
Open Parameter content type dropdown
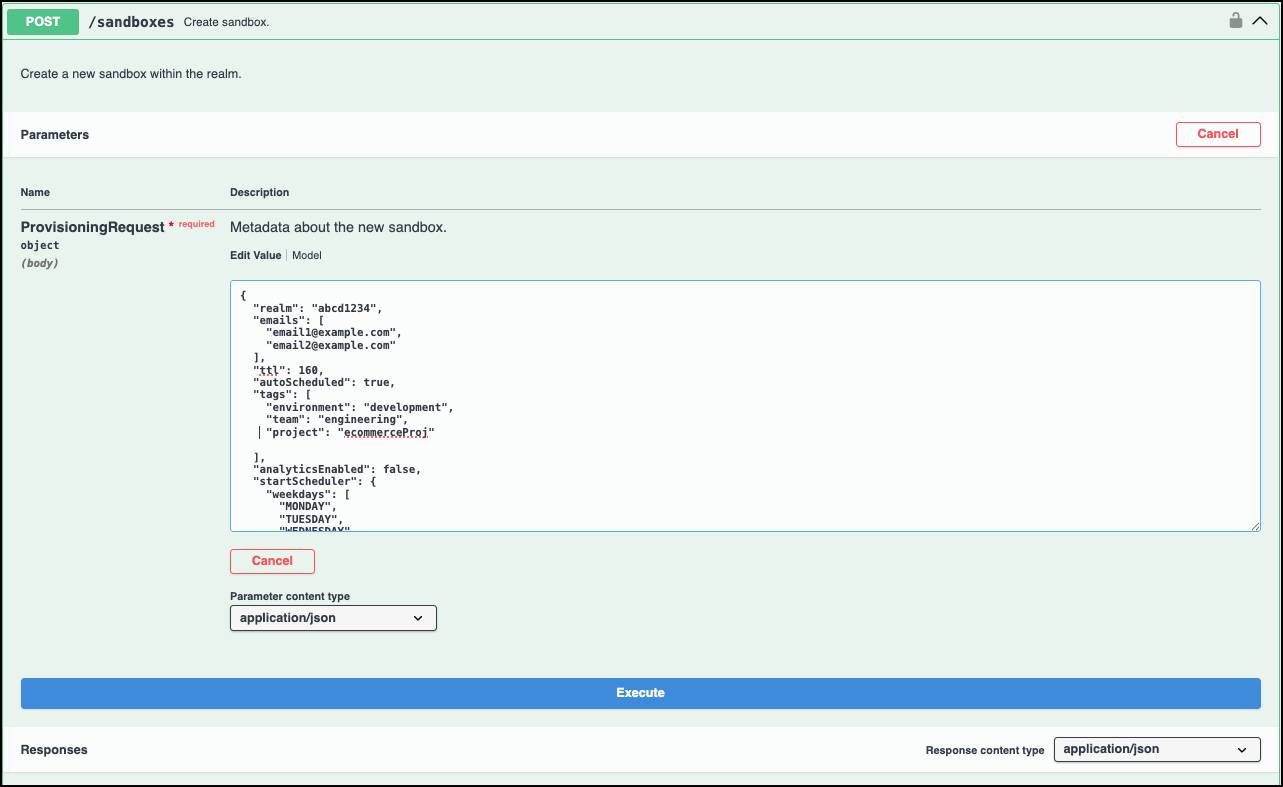pos(333,618)
